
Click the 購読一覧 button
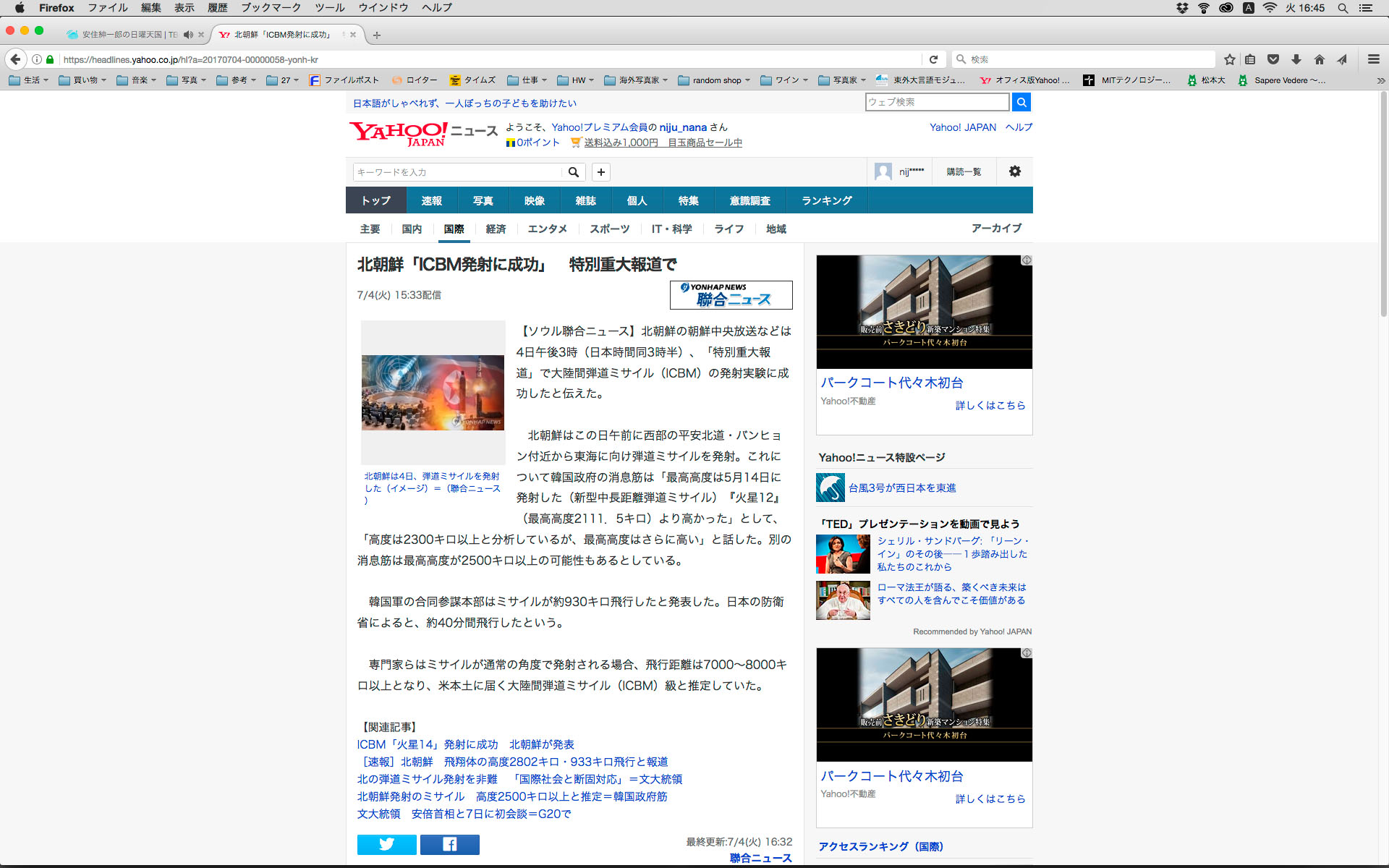pyautogui.click(x=964, y=171)
